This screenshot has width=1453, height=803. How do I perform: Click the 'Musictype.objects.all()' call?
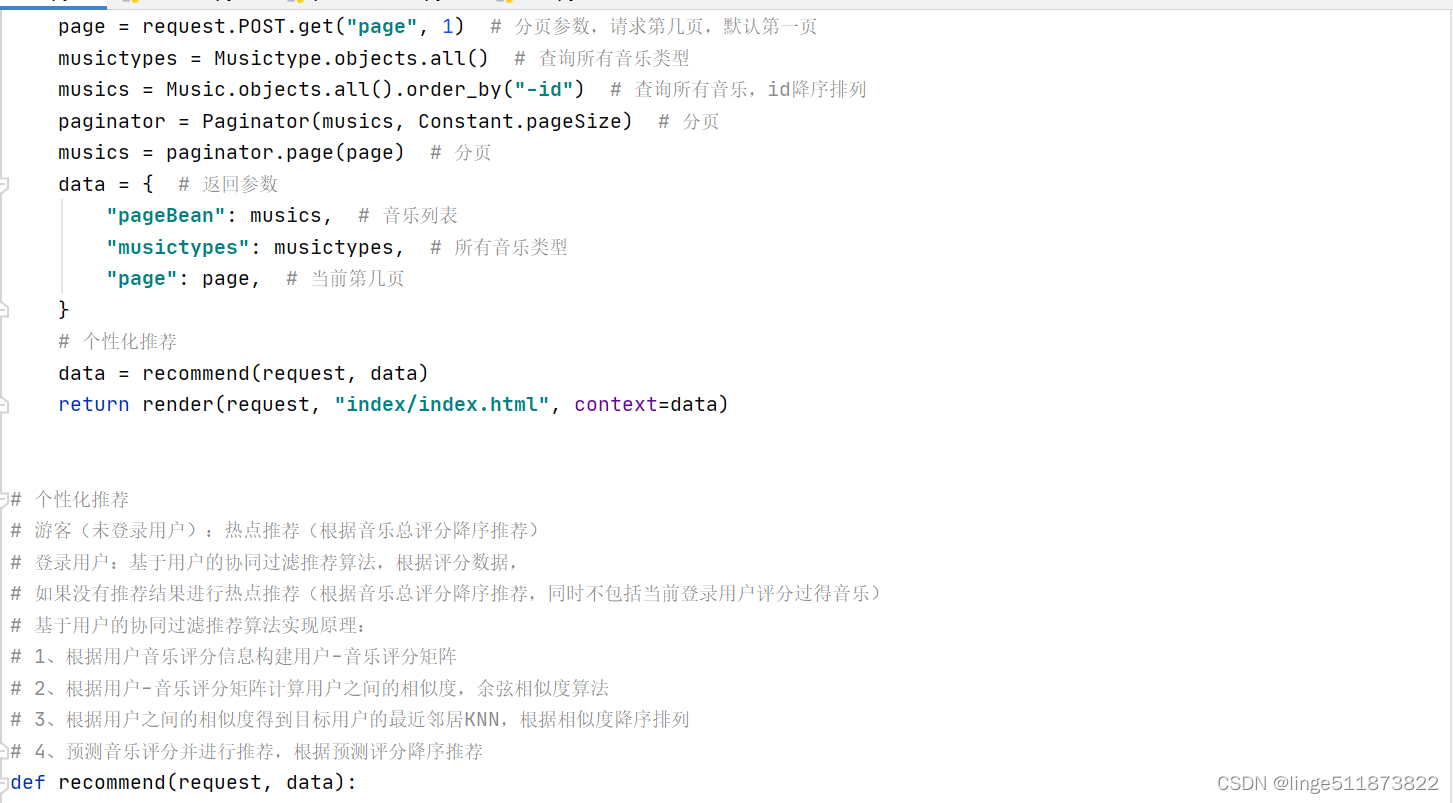click(x=351, y=58)
